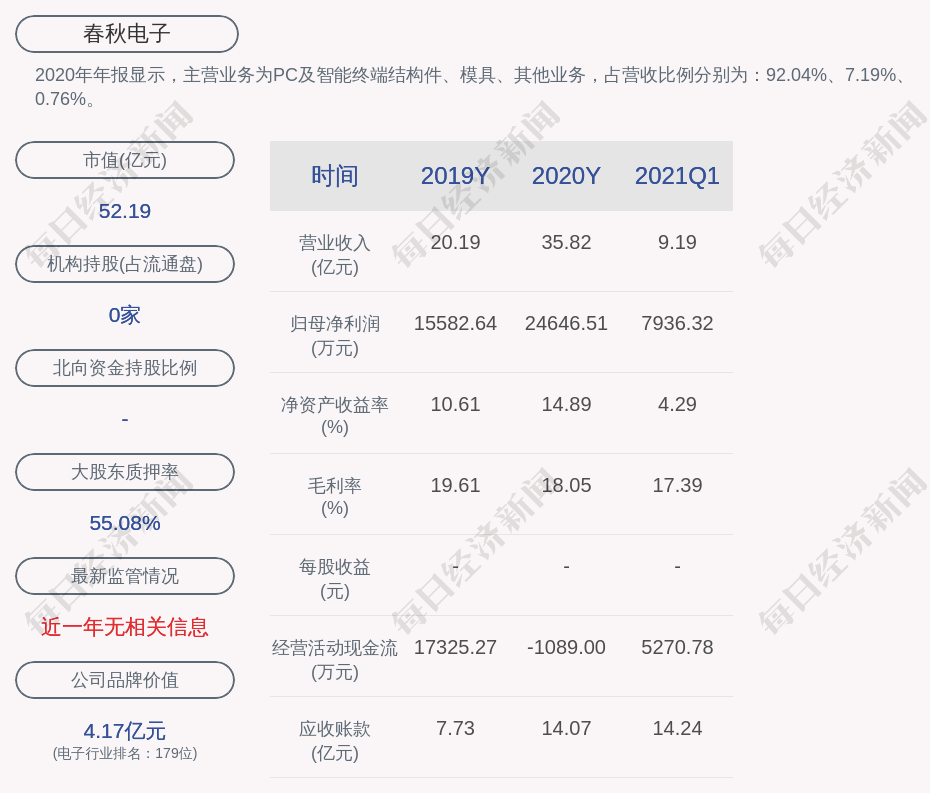This screenshot has width=930, height=793.
Task: Click receivables value 7.73
Action: click(455, 728)
